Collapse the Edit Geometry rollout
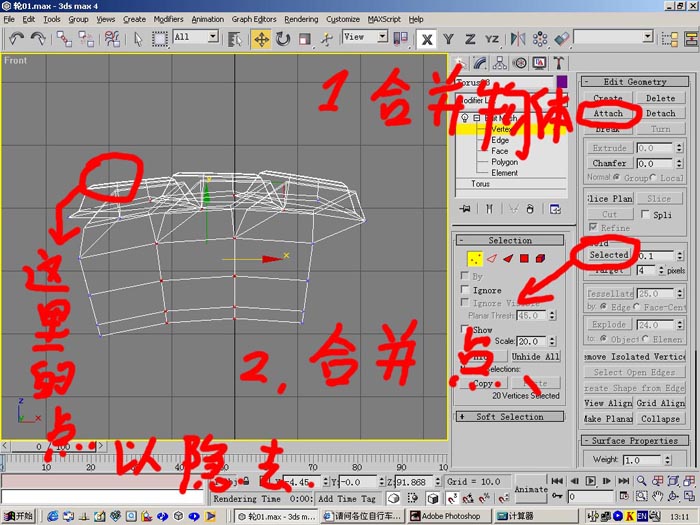The height and width of the screenshot is (525, 700). (x=634, y=82)
